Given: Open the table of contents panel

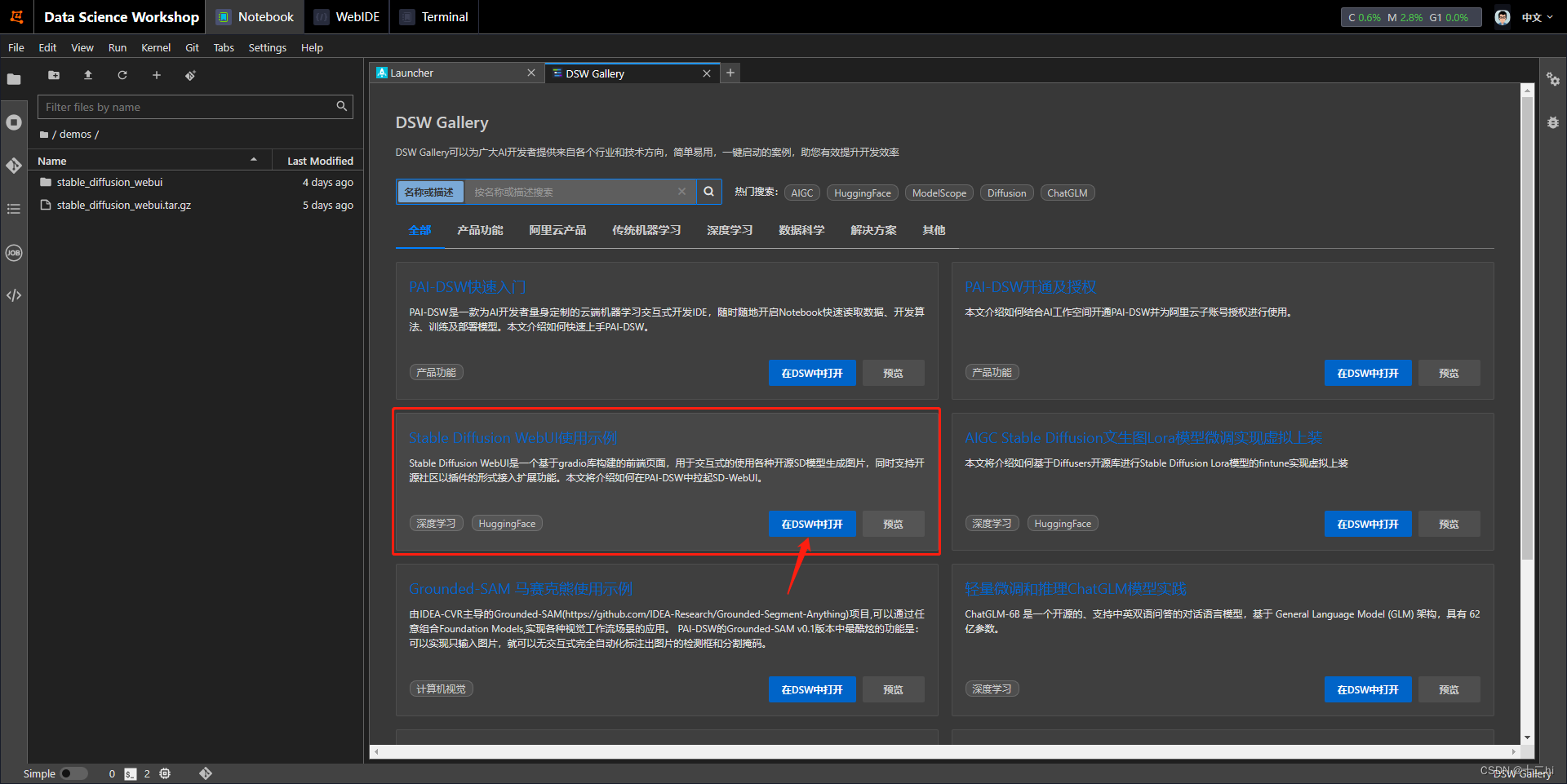Looking at the screenshot, I should [x=14, y=209].
